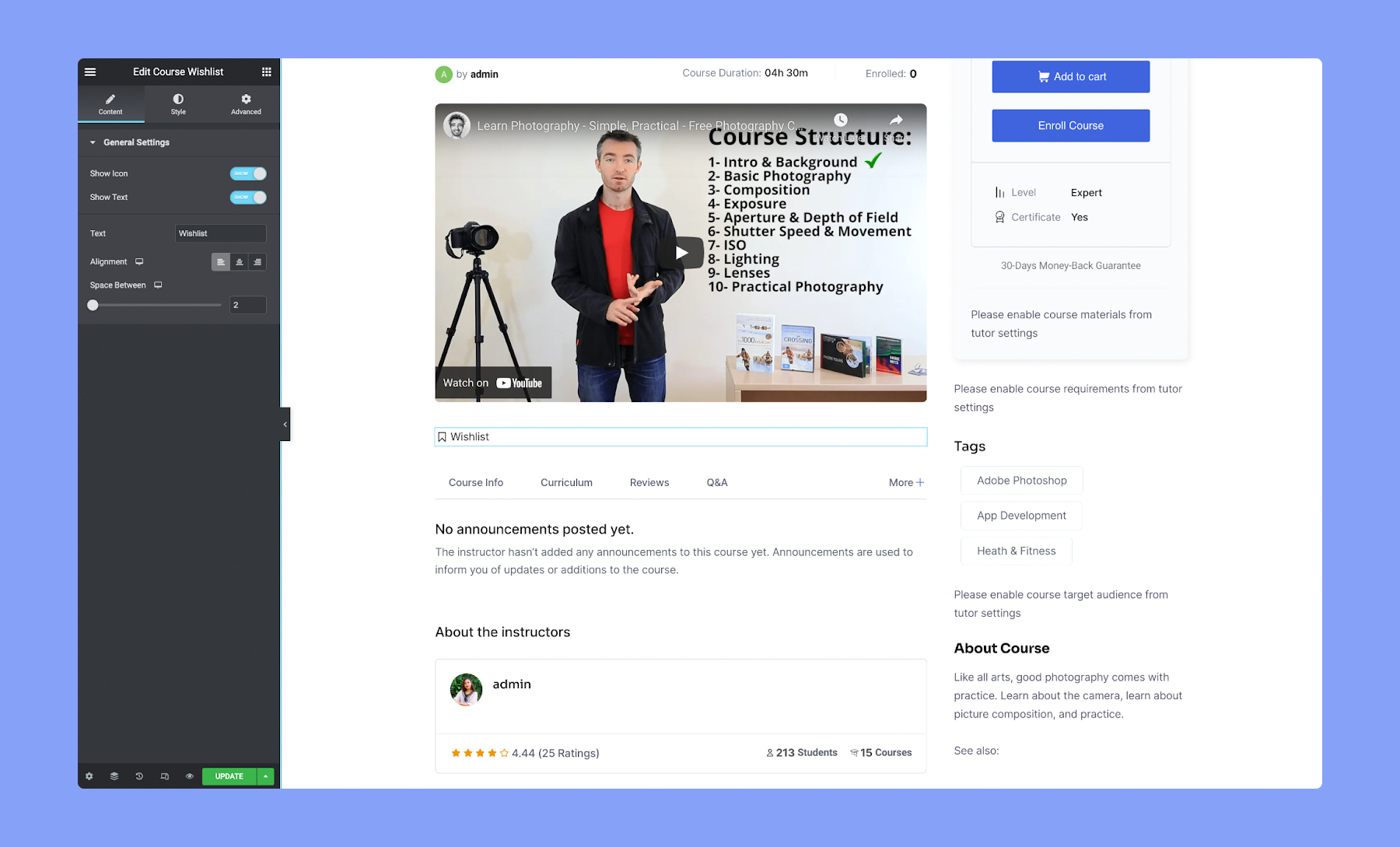Click the About Course heading
Image resolution: width=1400 pixels, height=847 pixels.
[x=1002, y=649]
